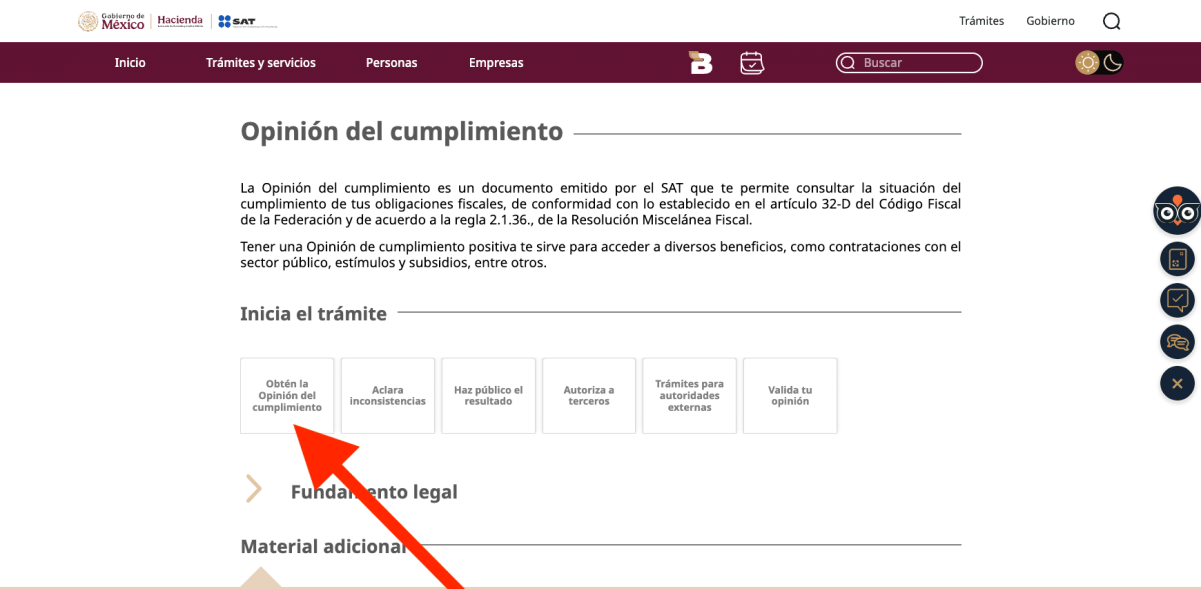
Task: Go to Inicio in navigation bar
Action: (x=130, y=63)
